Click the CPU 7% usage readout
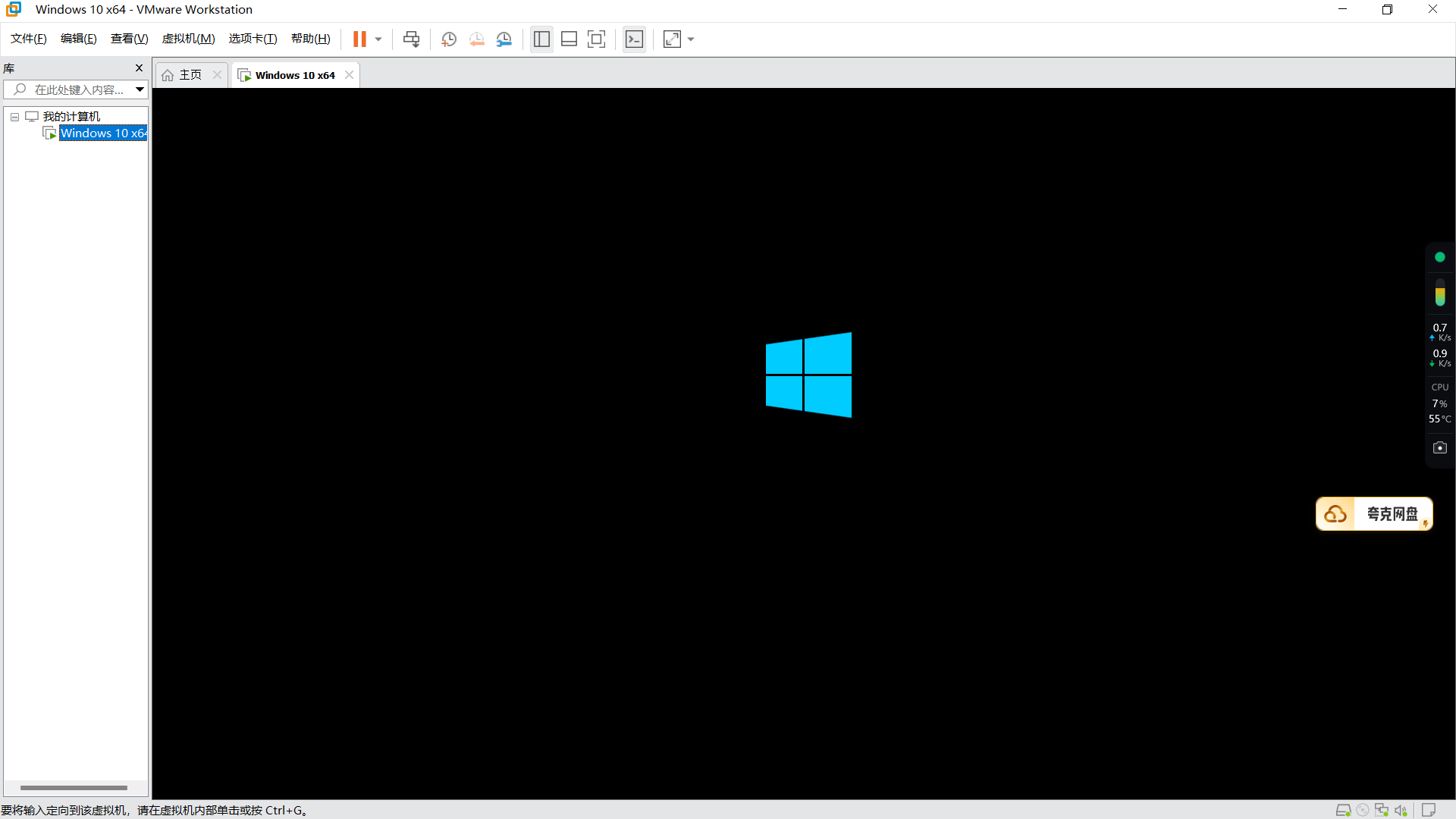This screenshot has width=1456, height=819. [1440, 403]
